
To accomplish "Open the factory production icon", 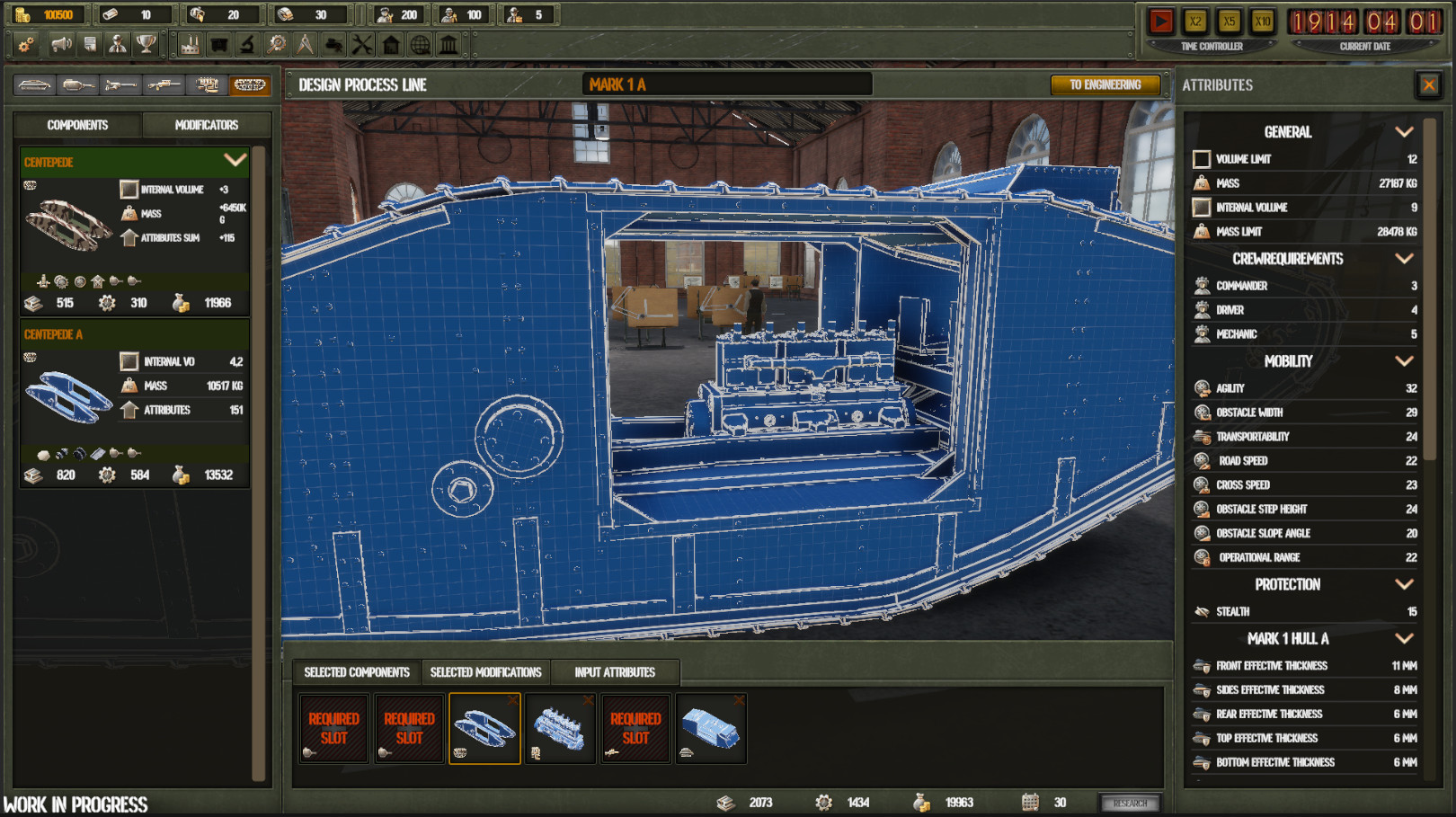I will pos(190,44).
